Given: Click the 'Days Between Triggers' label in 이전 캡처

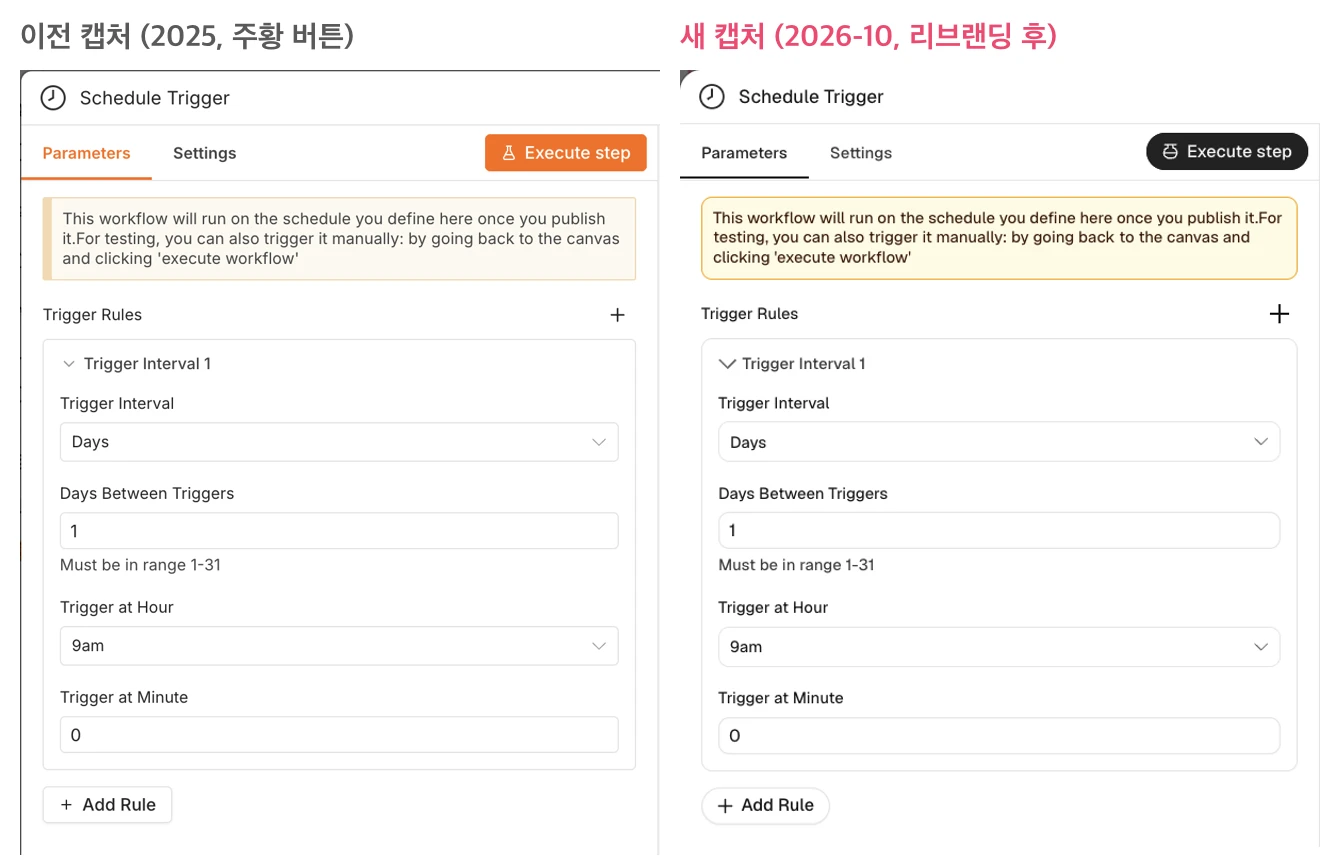Looking at the screenshot, I should point(147,494).
